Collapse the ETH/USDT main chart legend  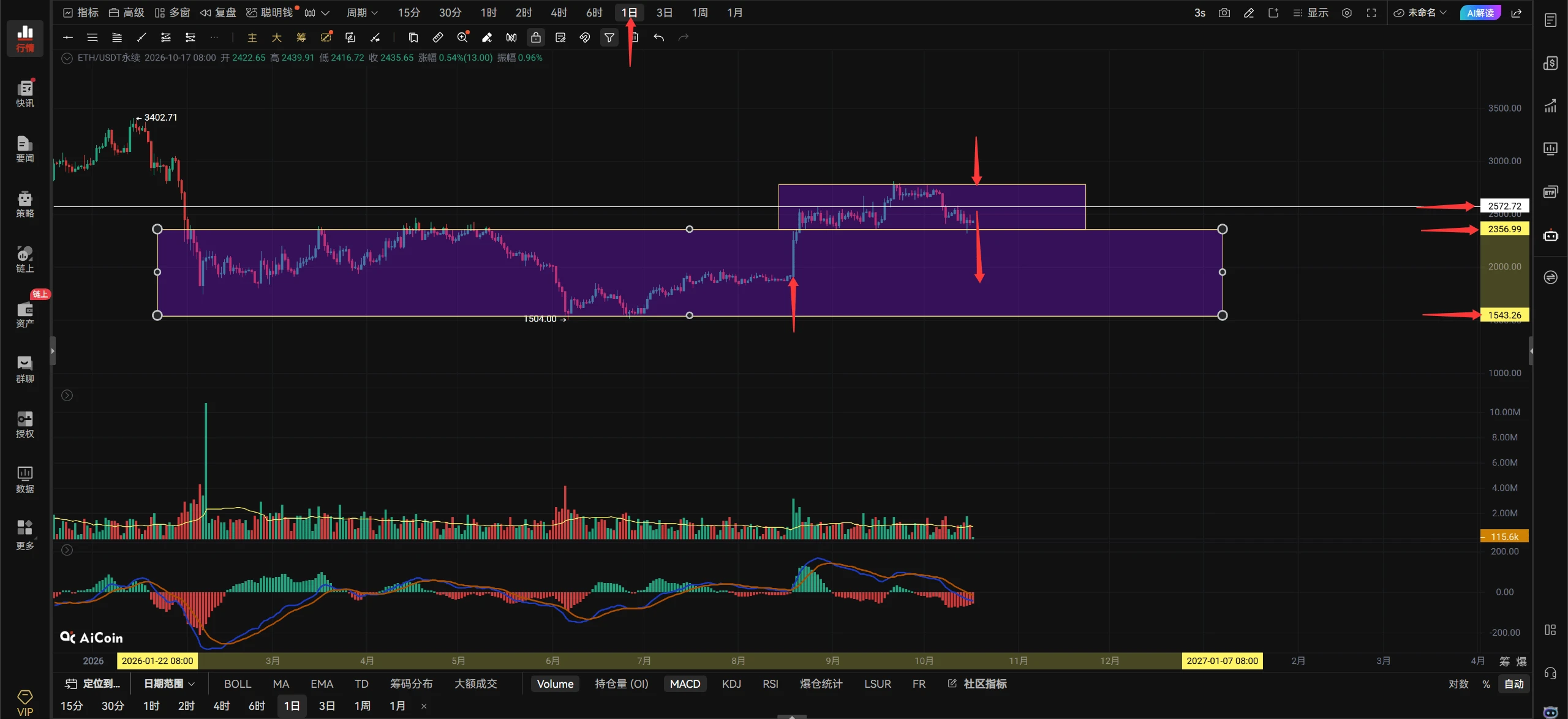point(67,58)
